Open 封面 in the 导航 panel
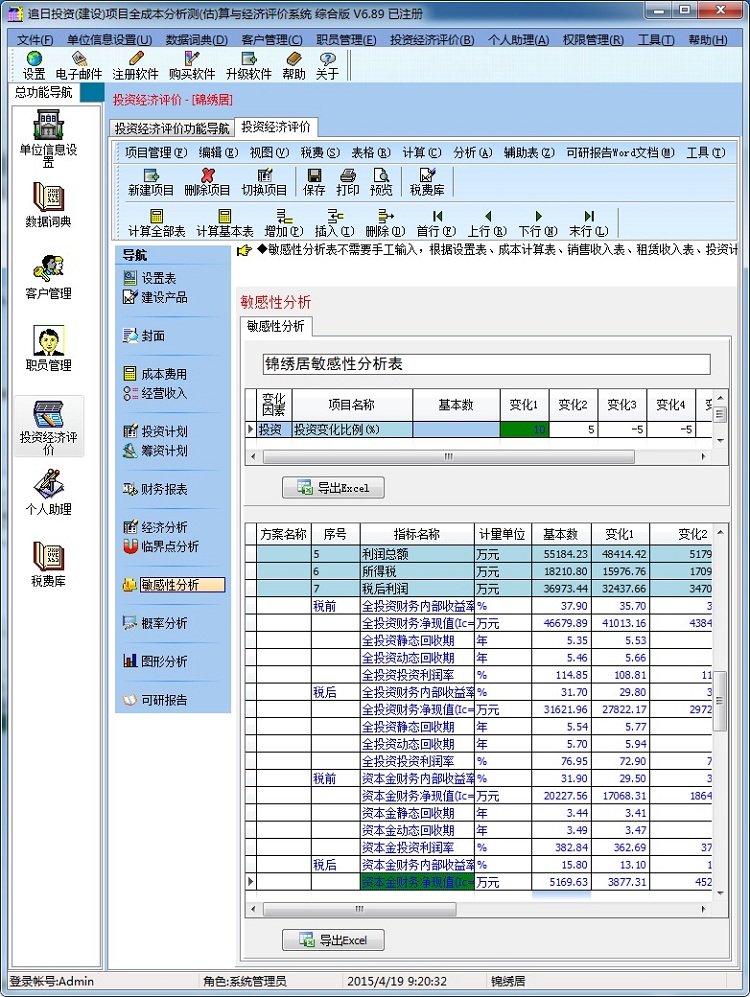 pyautogui.click(x=144, y=335)
